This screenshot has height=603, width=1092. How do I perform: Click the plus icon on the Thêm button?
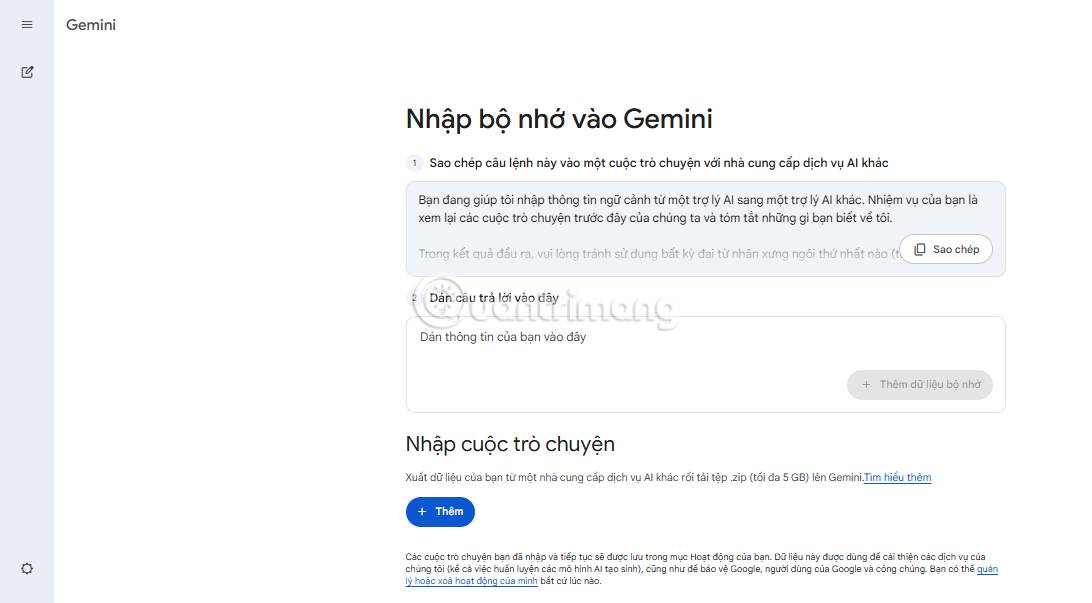point(424,511)
